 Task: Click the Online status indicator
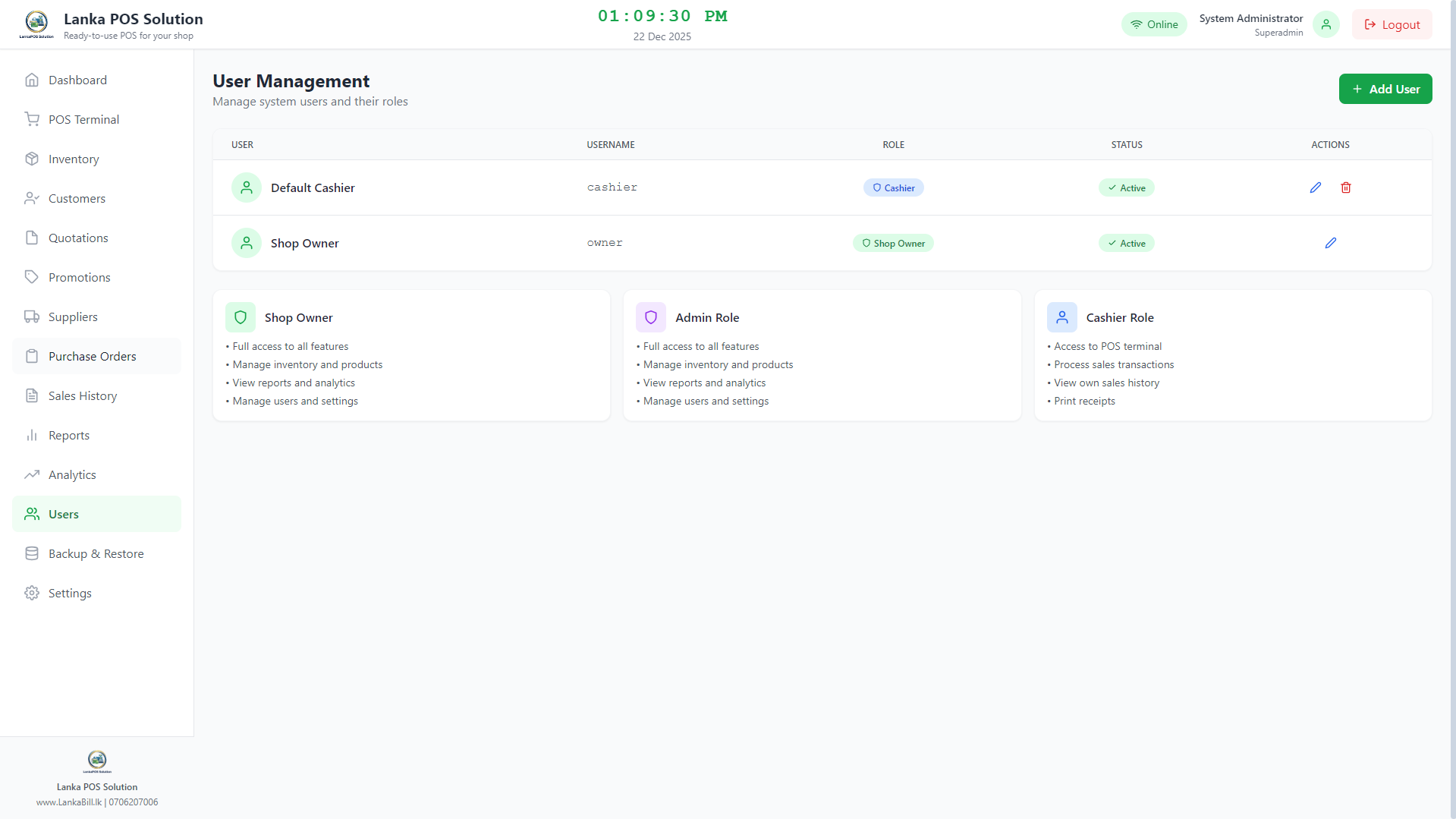pos(1154,24)
